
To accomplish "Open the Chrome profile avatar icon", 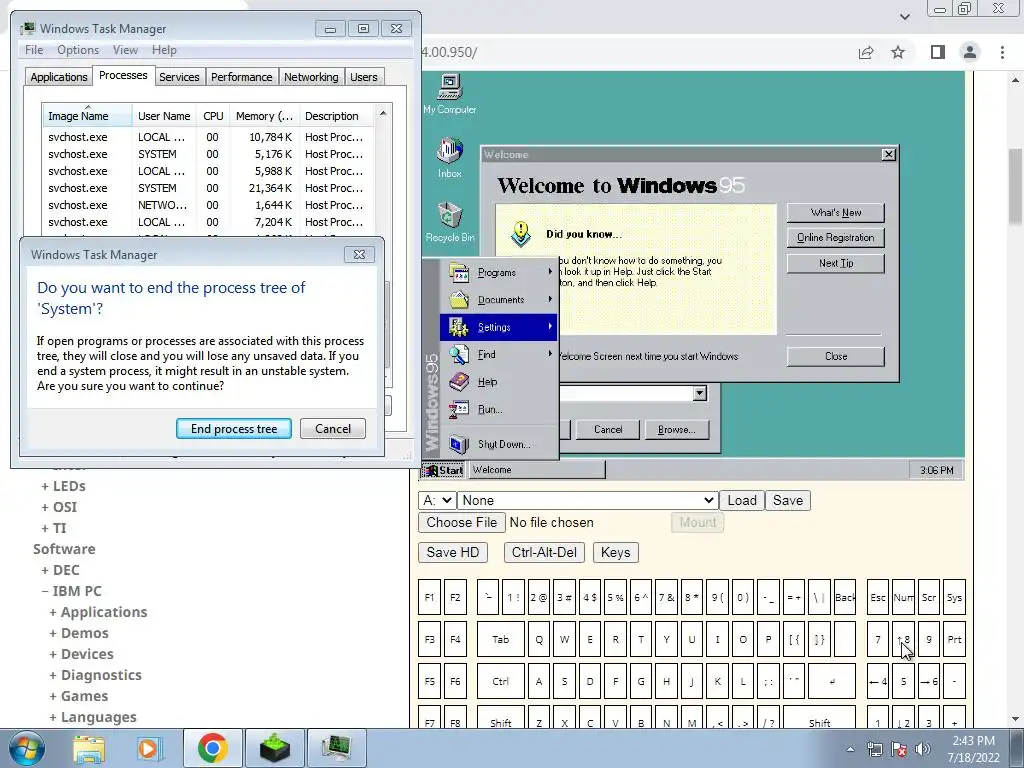I will click(x=970, y=52).
